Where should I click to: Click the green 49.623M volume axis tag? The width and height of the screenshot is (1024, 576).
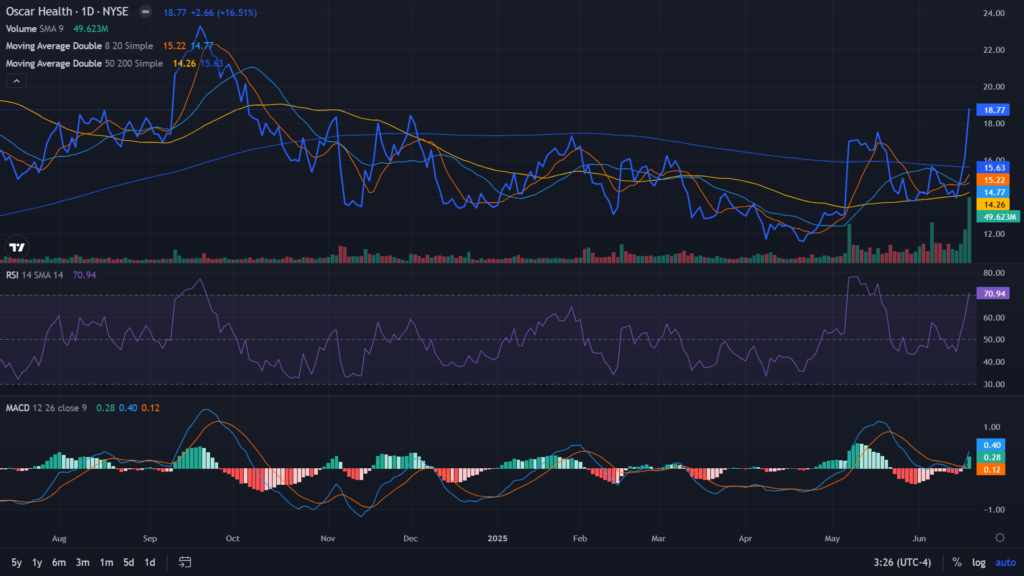[998, 217]
